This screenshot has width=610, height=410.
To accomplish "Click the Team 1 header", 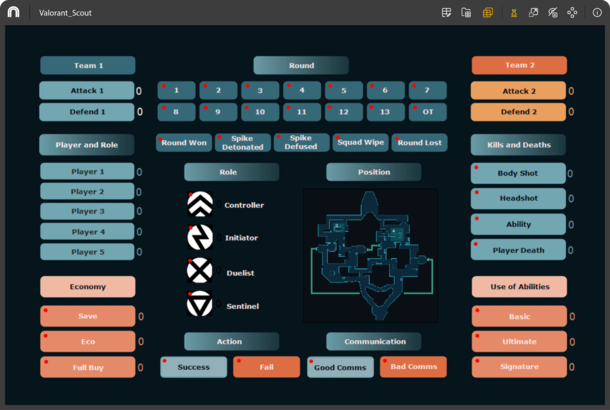I will [88, 65].
